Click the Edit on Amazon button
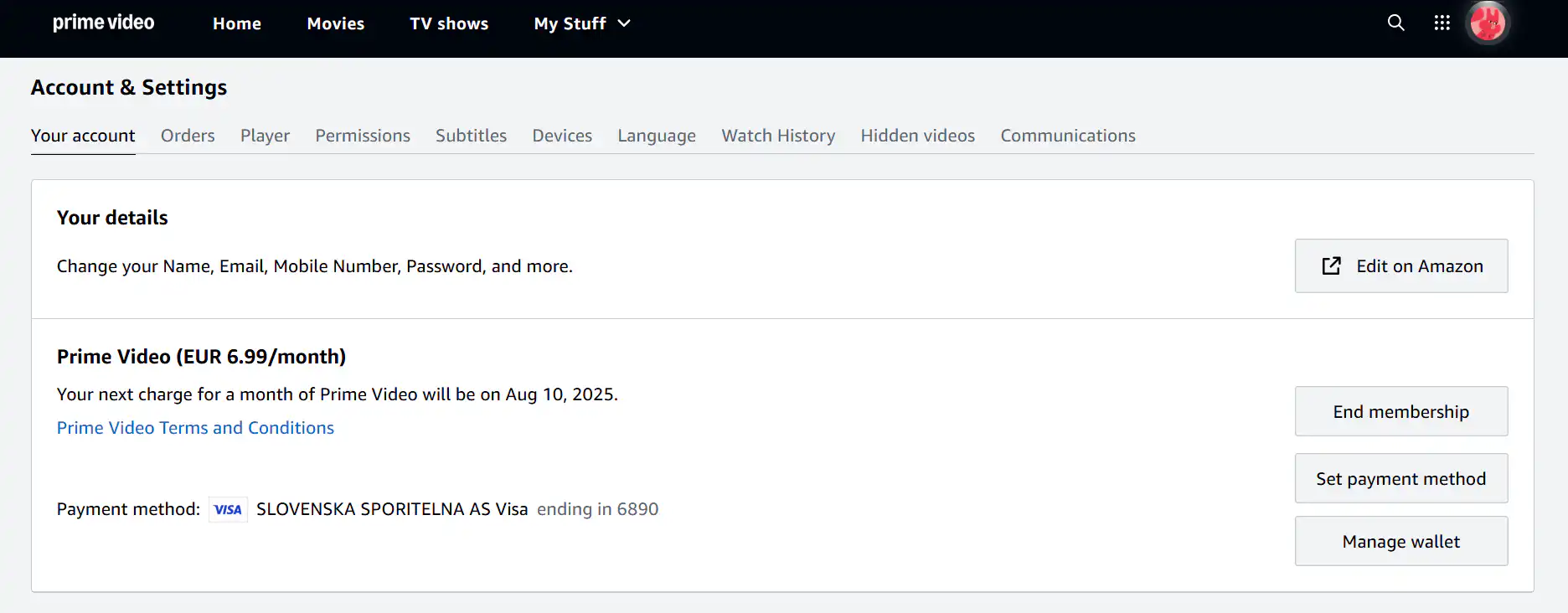 click(1401, 266)
